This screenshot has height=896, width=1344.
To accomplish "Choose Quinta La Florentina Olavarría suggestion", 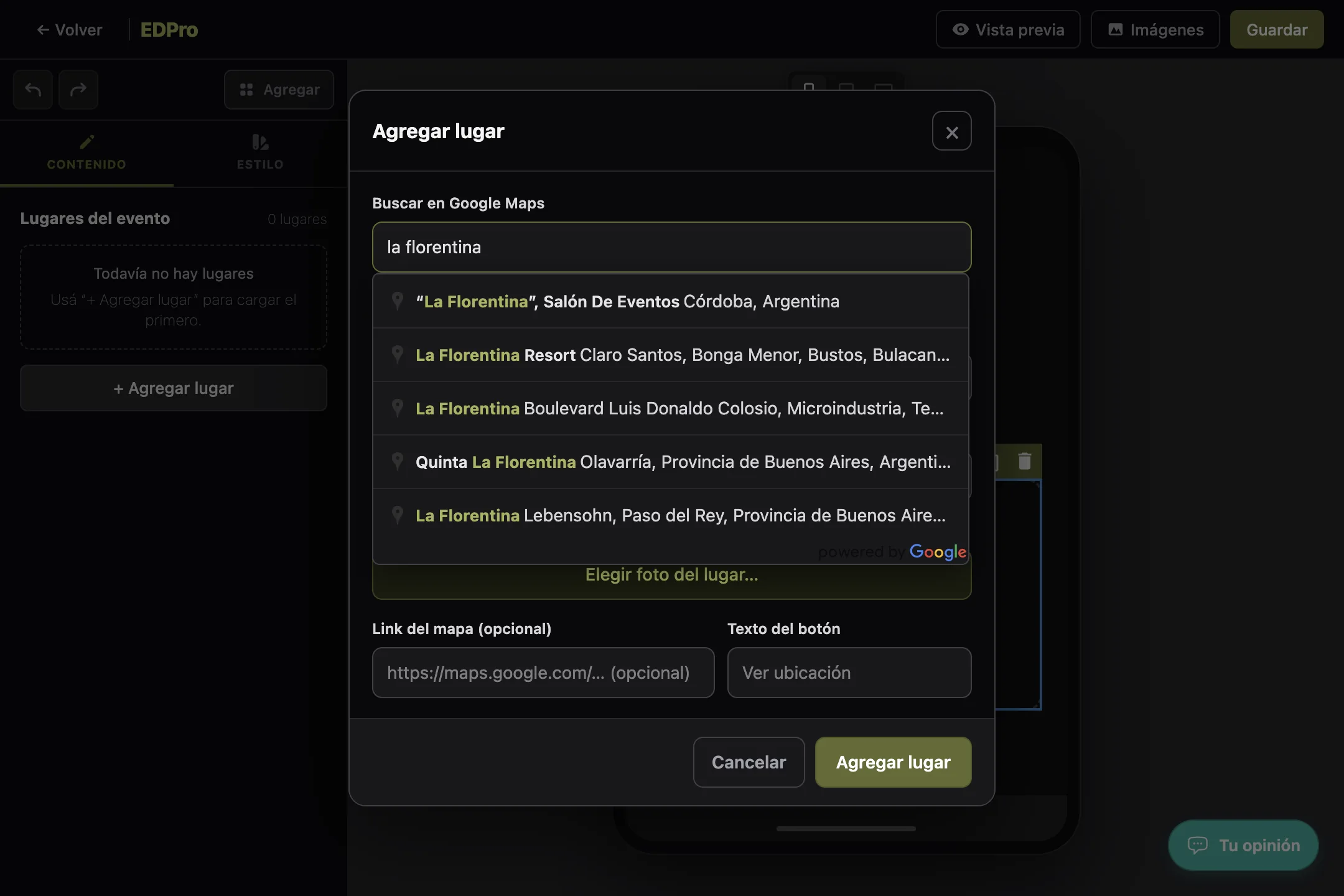I will pyautogui.click(x=671, y=462).
